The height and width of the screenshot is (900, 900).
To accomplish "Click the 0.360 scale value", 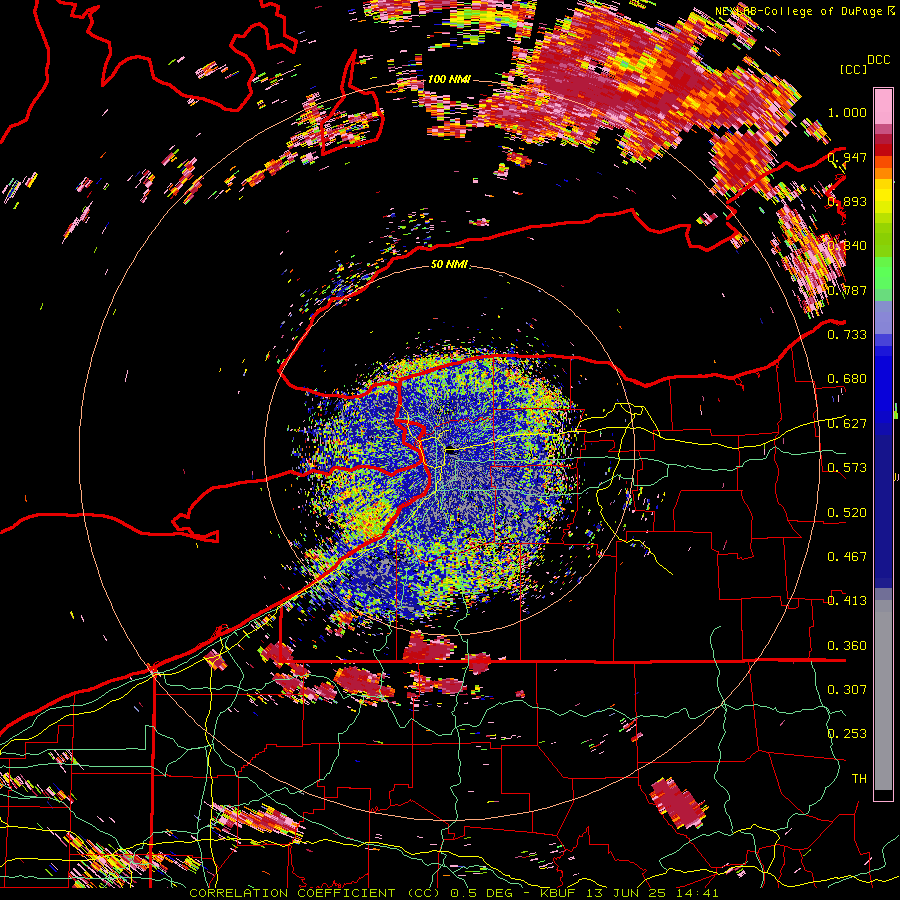I will (847, 646).
